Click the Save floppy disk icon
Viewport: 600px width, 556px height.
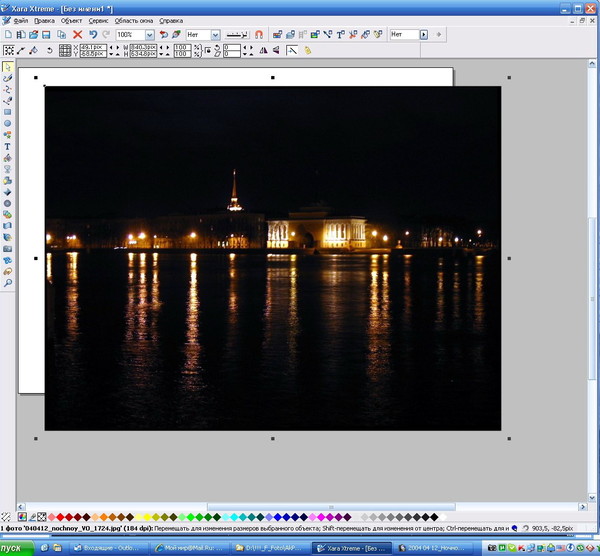point(46,35)
